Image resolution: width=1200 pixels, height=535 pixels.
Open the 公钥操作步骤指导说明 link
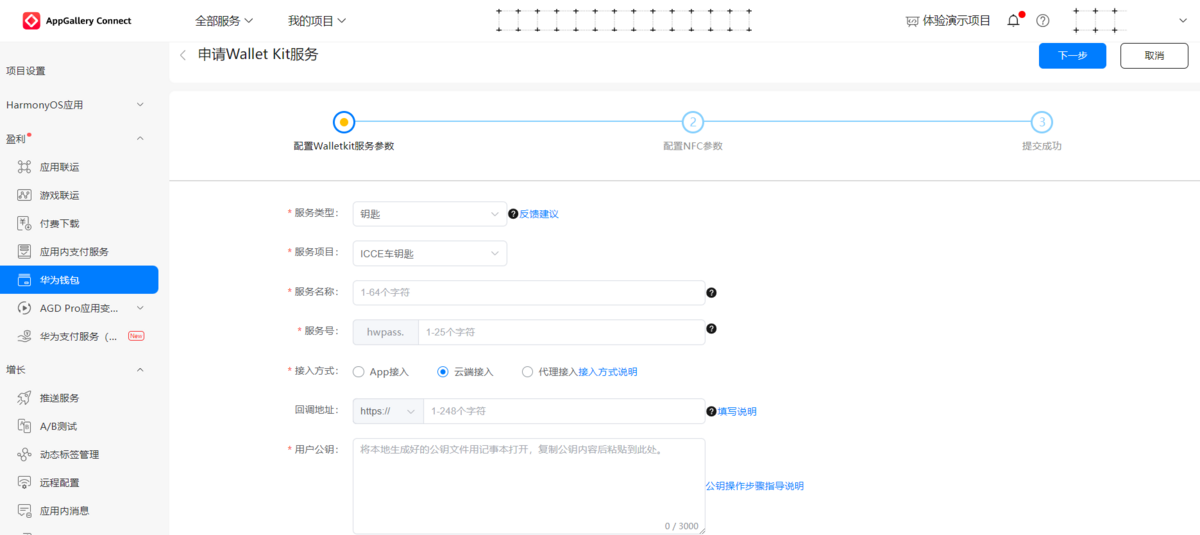pos(754,486)
